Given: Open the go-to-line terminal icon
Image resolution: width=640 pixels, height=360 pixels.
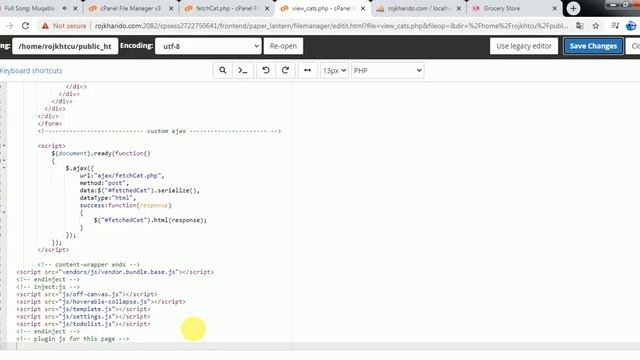Looking at the screenshot, I should click(x=243, y=71).
